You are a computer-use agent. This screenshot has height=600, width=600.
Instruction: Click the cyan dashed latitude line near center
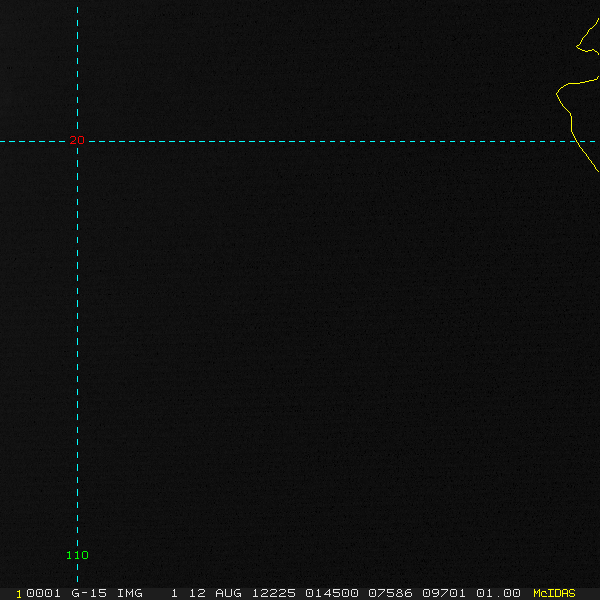coord(300,142)
